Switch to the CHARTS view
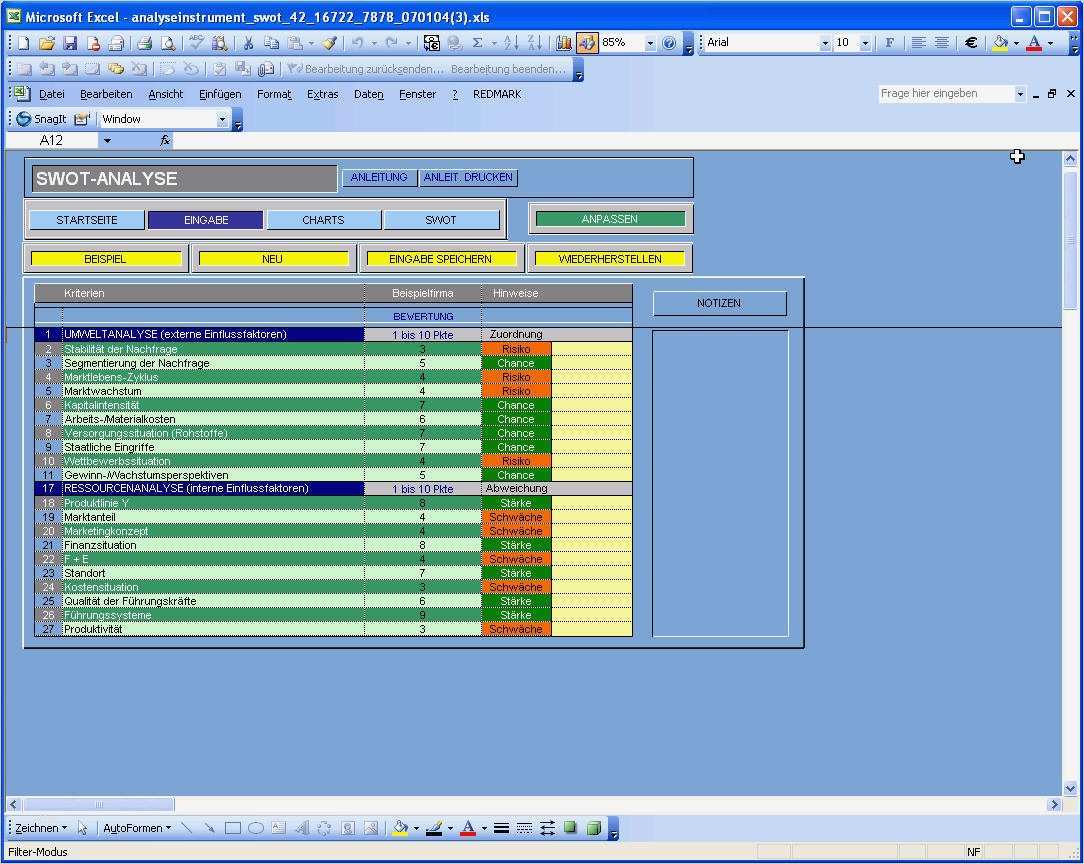 (x=323, y=219)
